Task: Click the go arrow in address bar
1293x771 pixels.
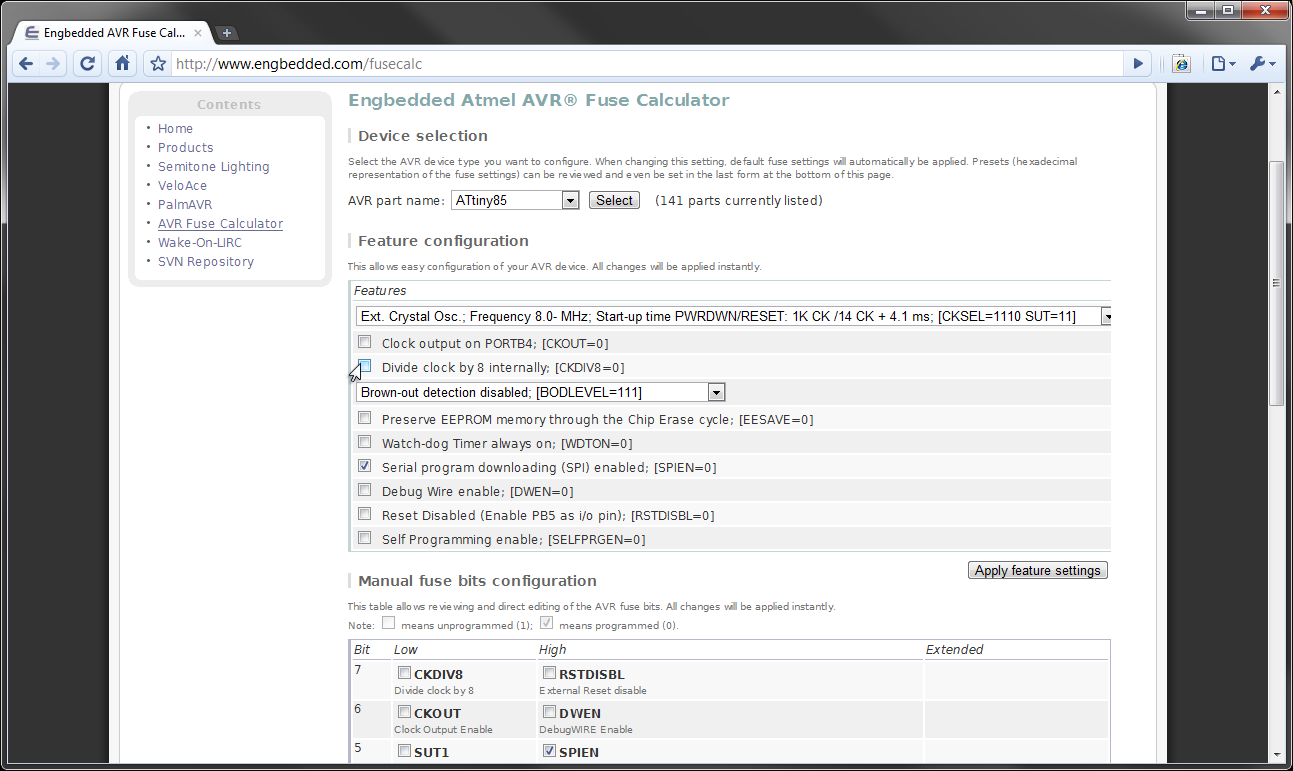Action: click(x=1138, y=64)
